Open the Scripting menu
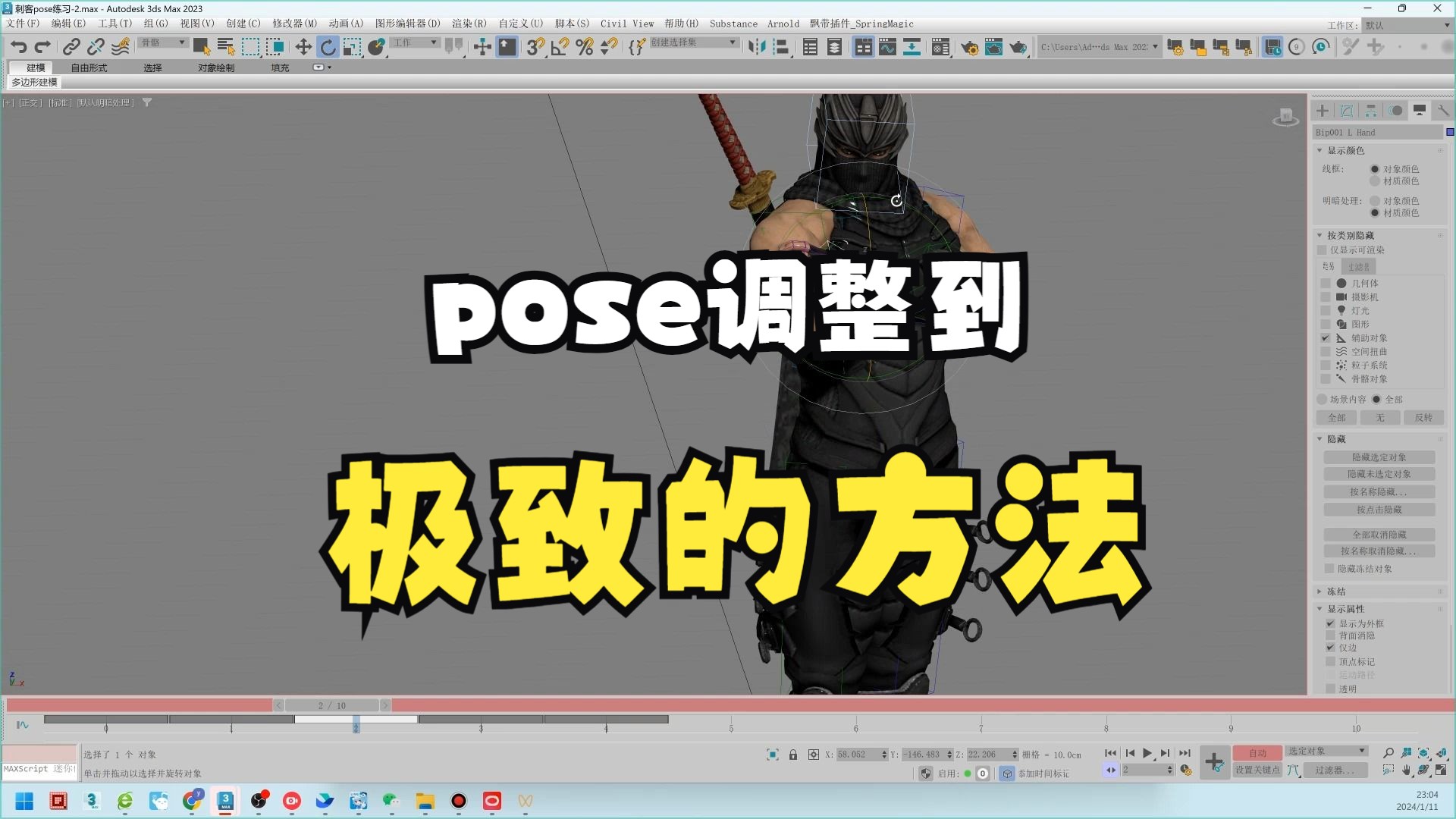1456x819 pixels. 572,24
